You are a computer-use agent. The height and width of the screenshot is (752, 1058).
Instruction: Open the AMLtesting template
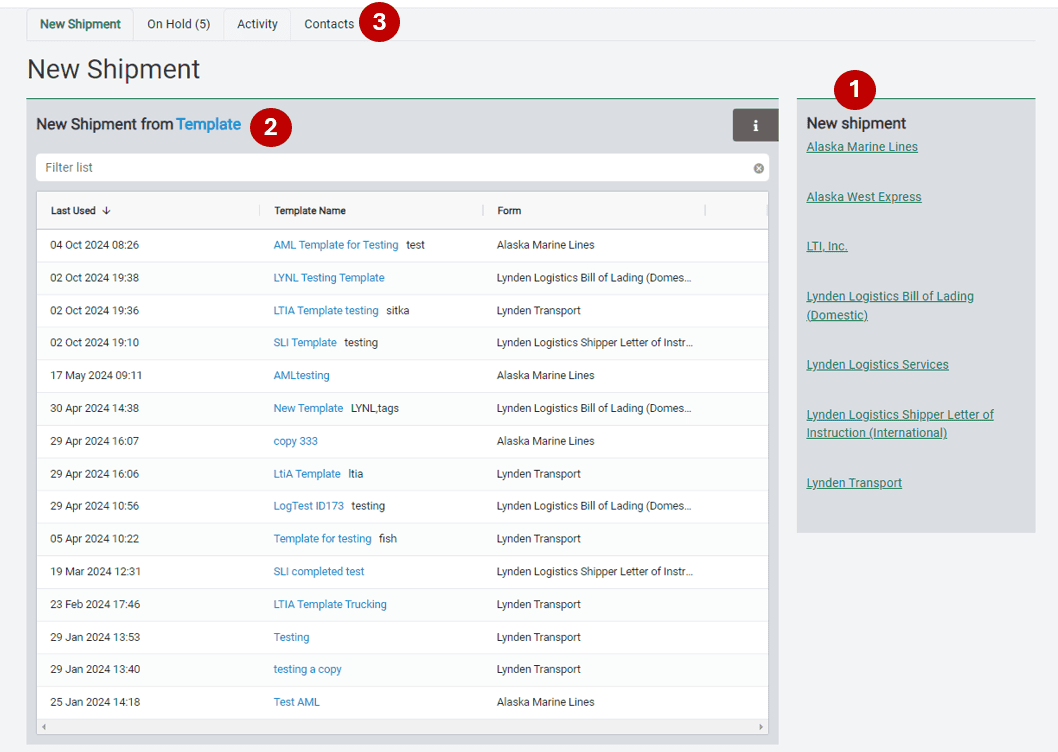coord(302,375)
